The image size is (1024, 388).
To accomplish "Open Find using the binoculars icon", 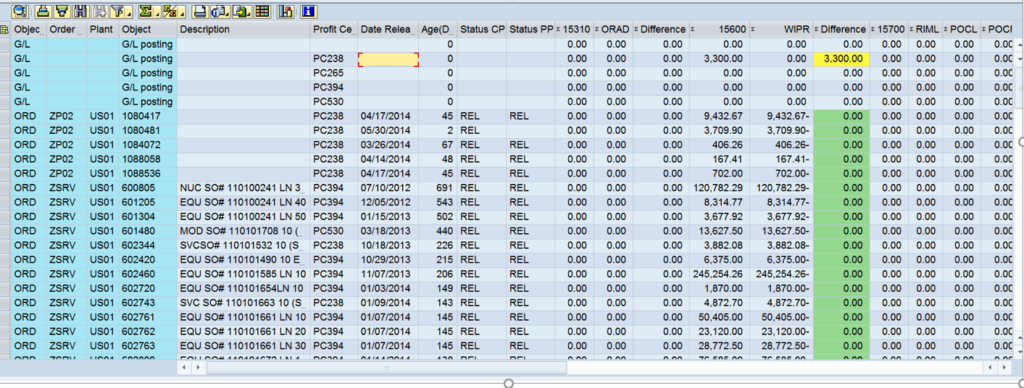I will click(x=81, y=11).
